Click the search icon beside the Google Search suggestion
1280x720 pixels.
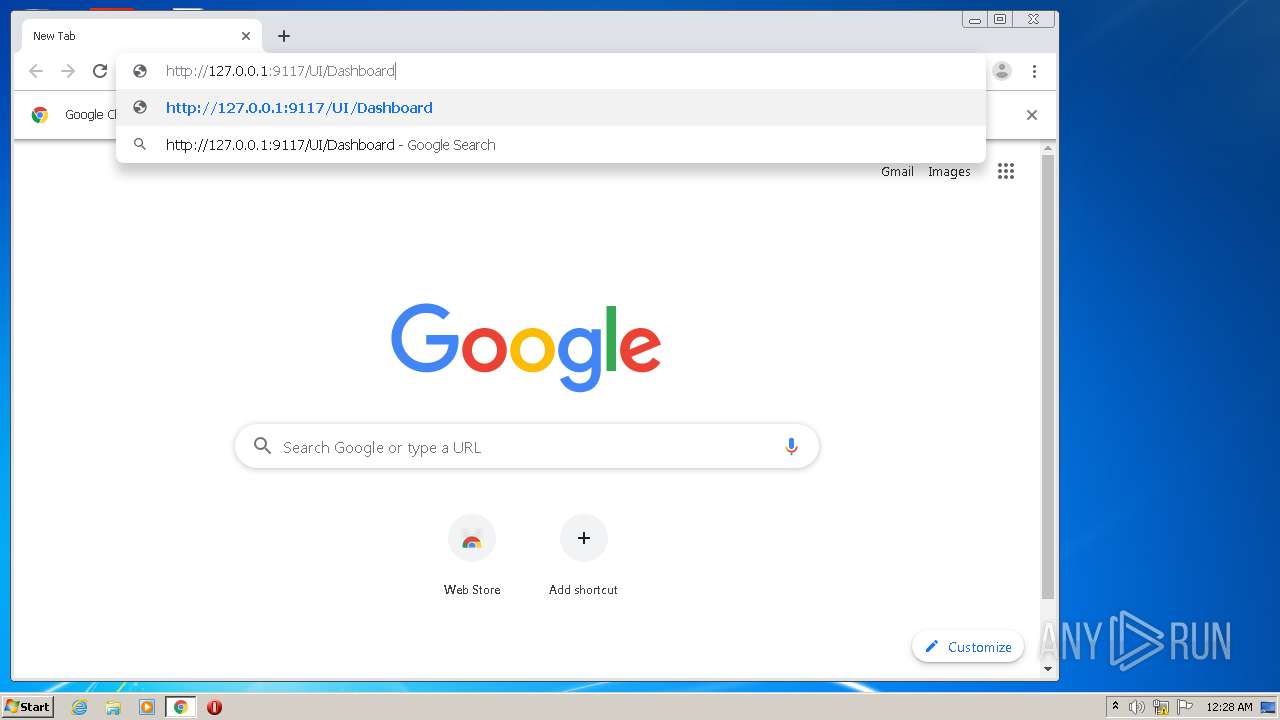(x=141, y=145)
